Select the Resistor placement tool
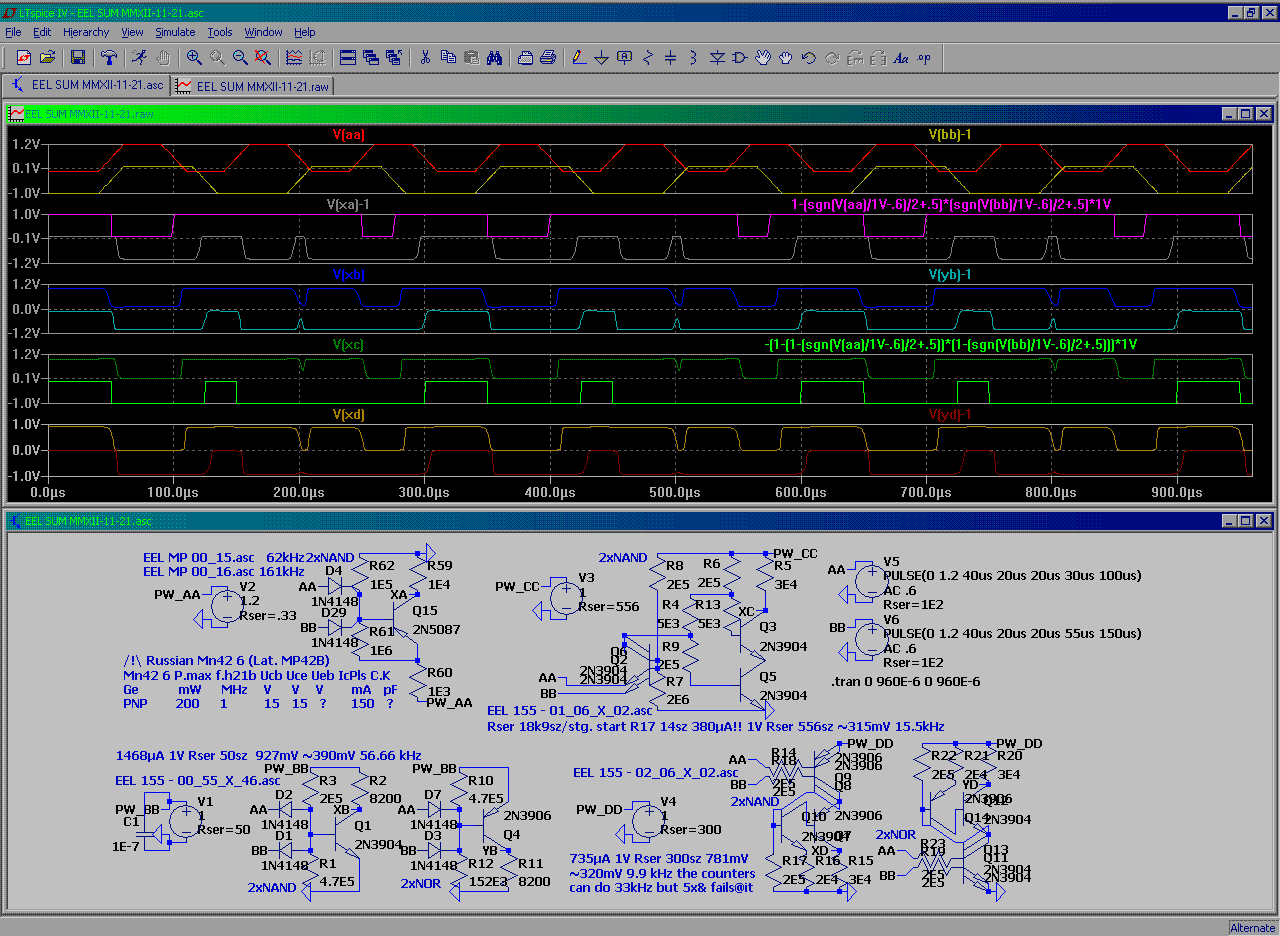The image size is (1280, 936). pos(646,57)
